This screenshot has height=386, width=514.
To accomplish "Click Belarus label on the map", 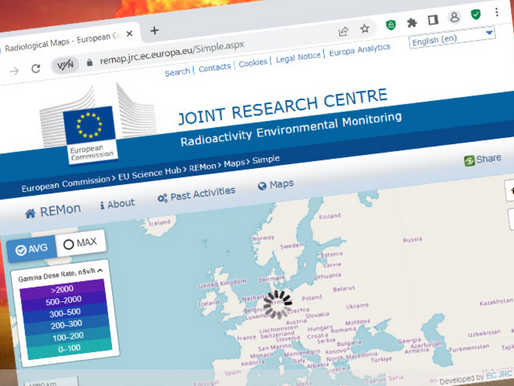I will coord(344,289).
